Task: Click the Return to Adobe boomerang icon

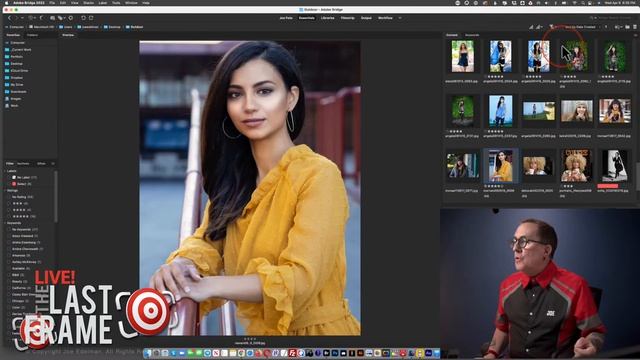Action: coord(42,18)
